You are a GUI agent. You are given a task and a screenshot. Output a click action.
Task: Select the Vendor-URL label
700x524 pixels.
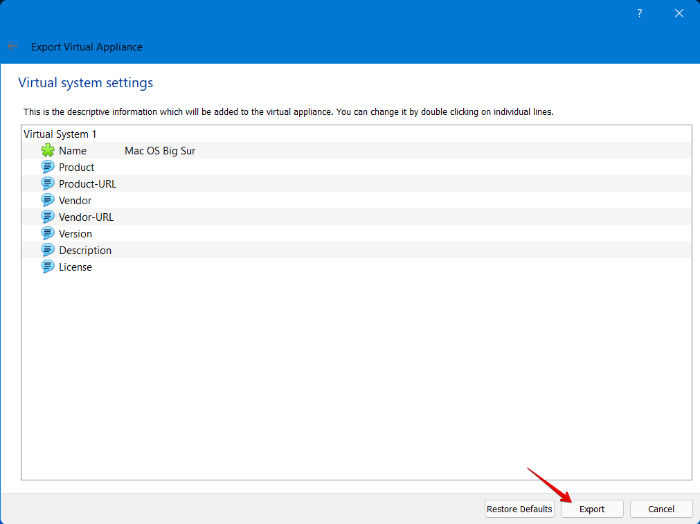pyautogui.click(x=86, y=217)
